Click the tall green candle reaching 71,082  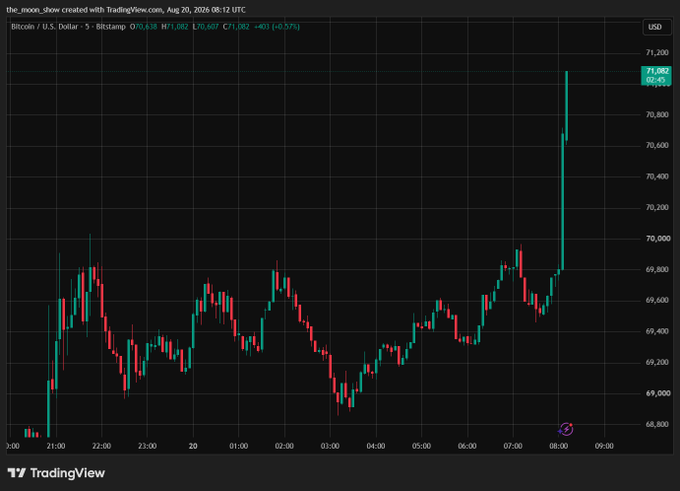(x=566, y=106)
